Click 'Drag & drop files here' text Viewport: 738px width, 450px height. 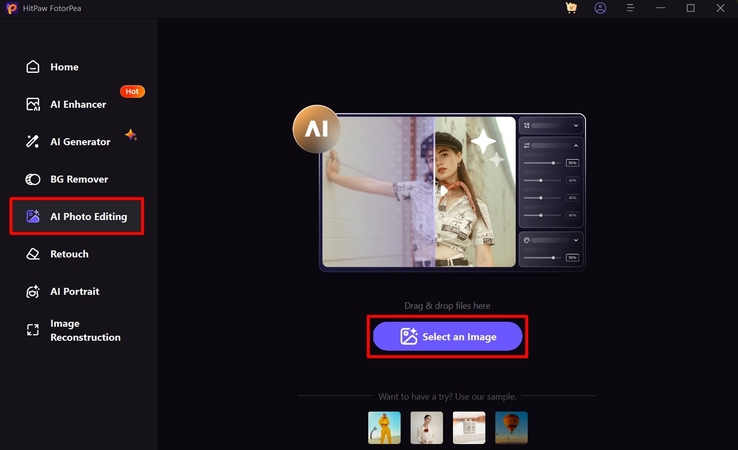coord(447,306)
